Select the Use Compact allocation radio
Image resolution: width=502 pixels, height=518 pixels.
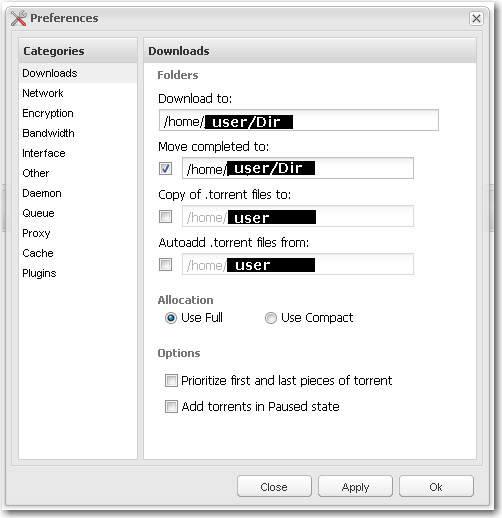[271, 318]
